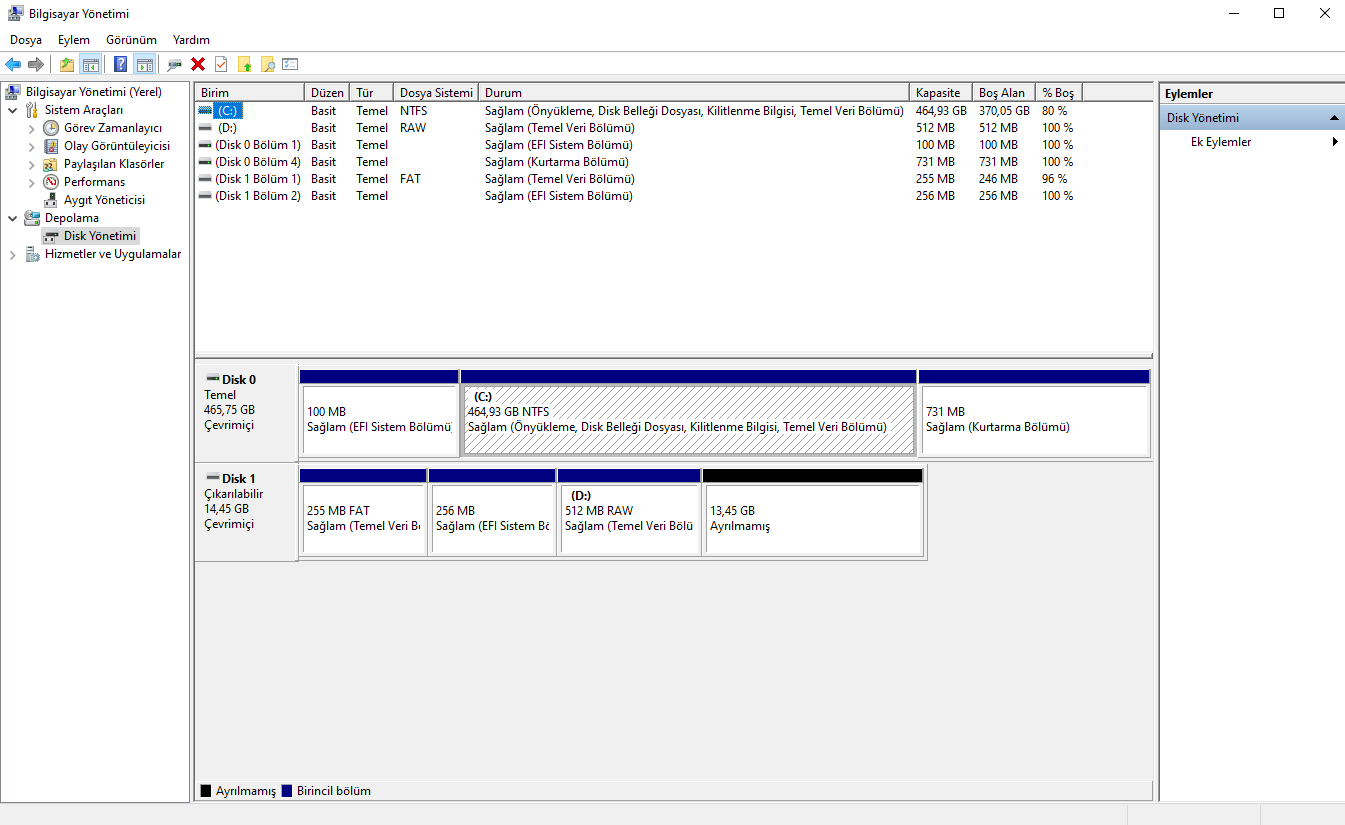Select the Disk 0 label box
This screenshot has height=825, width=1345.
246,412
